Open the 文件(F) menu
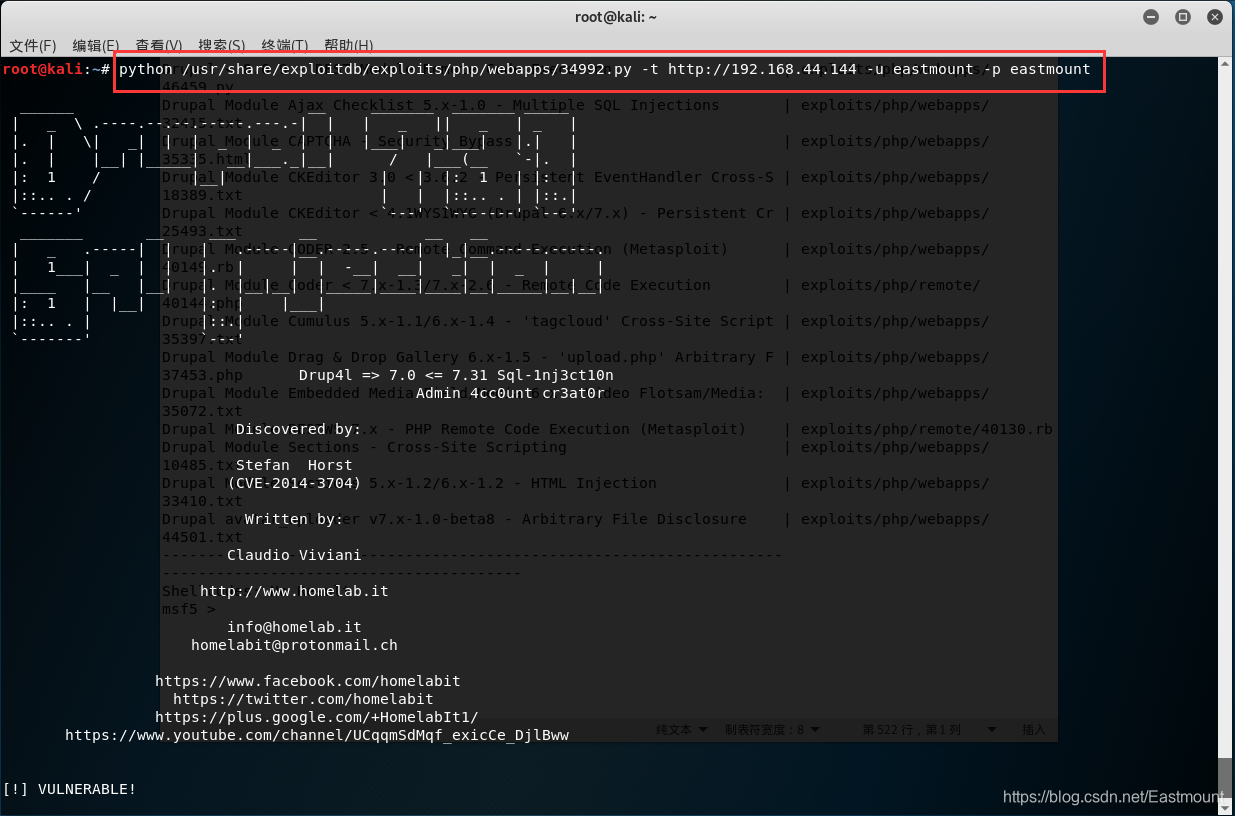Viewport: 1235px width, 816px height. [33, 46]
